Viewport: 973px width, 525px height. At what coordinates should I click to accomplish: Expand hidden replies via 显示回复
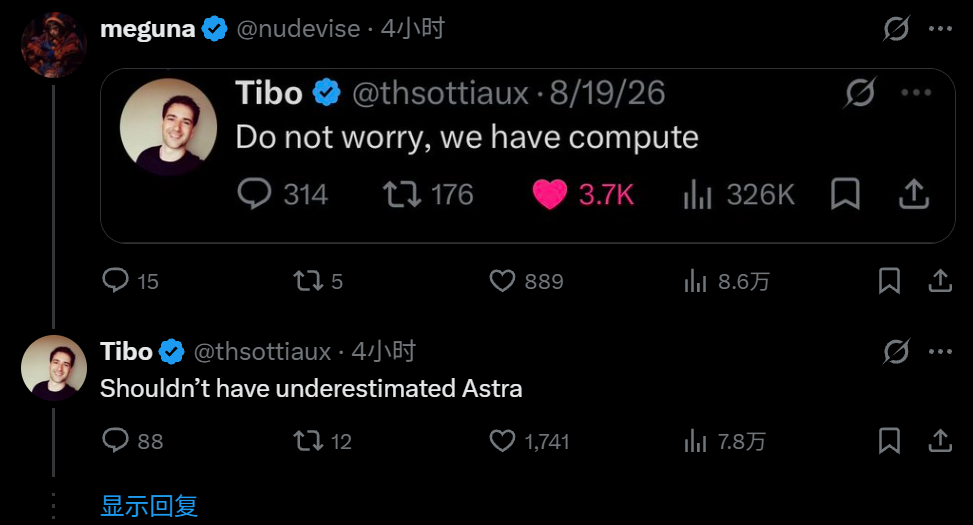coord(149,506)
